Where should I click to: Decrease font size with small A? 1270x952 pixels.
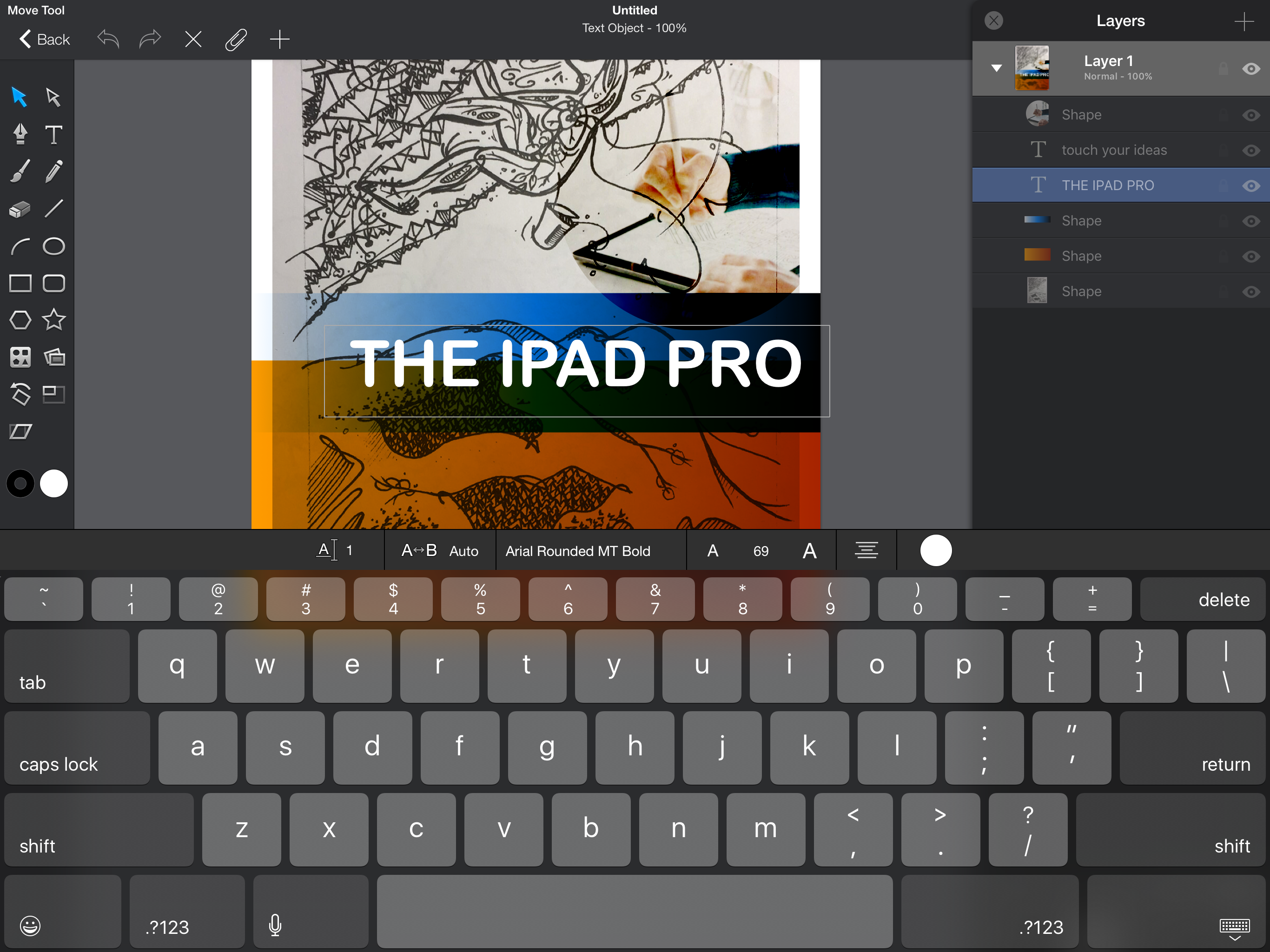coord(713,551)
